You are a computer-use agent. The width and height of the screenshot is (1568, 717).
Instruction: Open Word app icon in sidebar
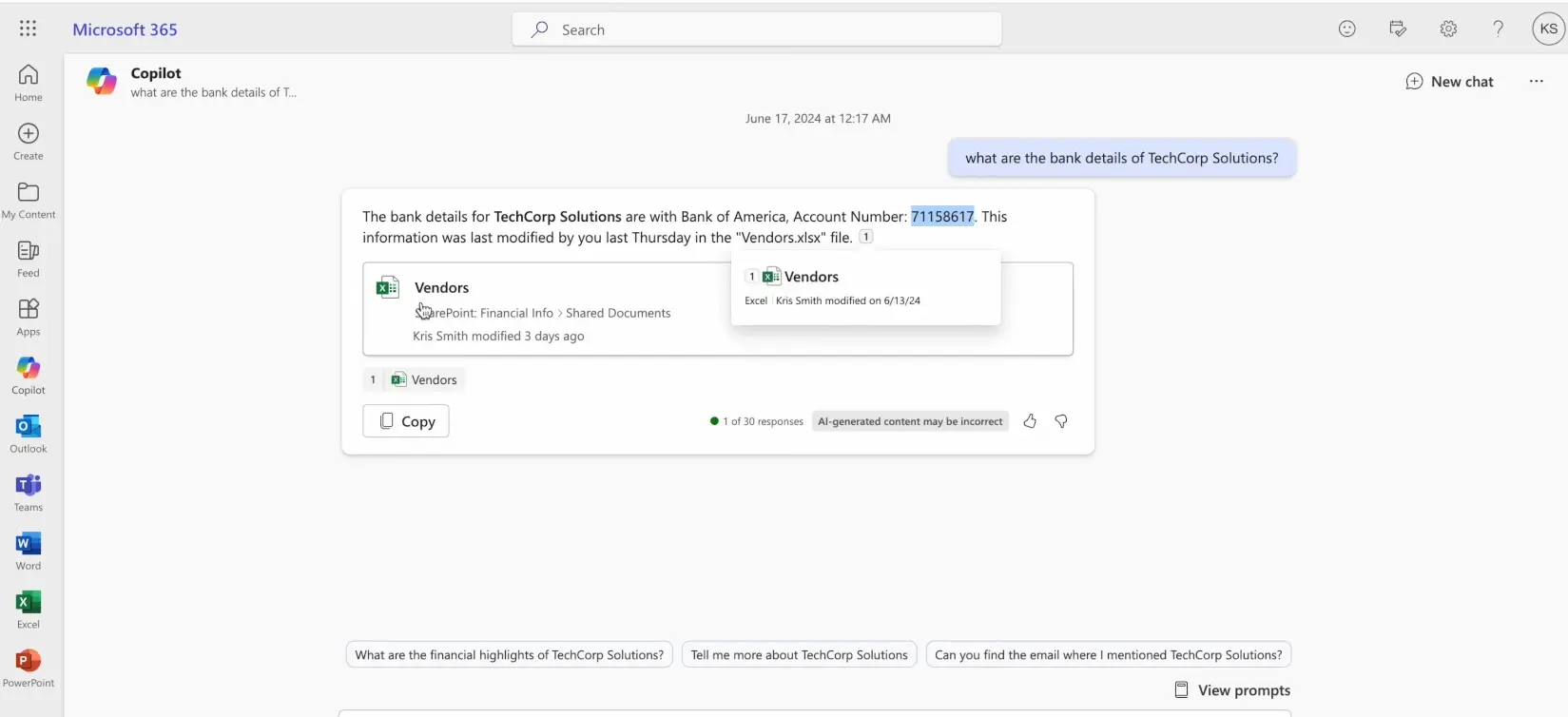coord(29,552)
